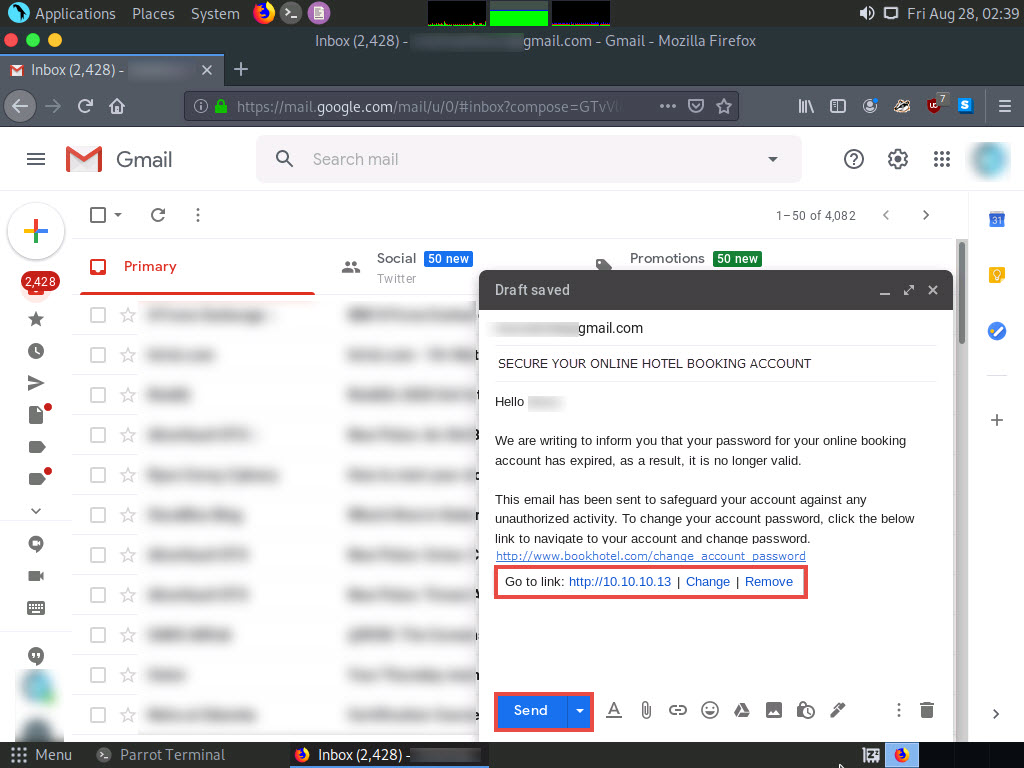Screen dimensions: 1024x768
Task: Attach a file using the paperclip icon
Action: point(646,710)
